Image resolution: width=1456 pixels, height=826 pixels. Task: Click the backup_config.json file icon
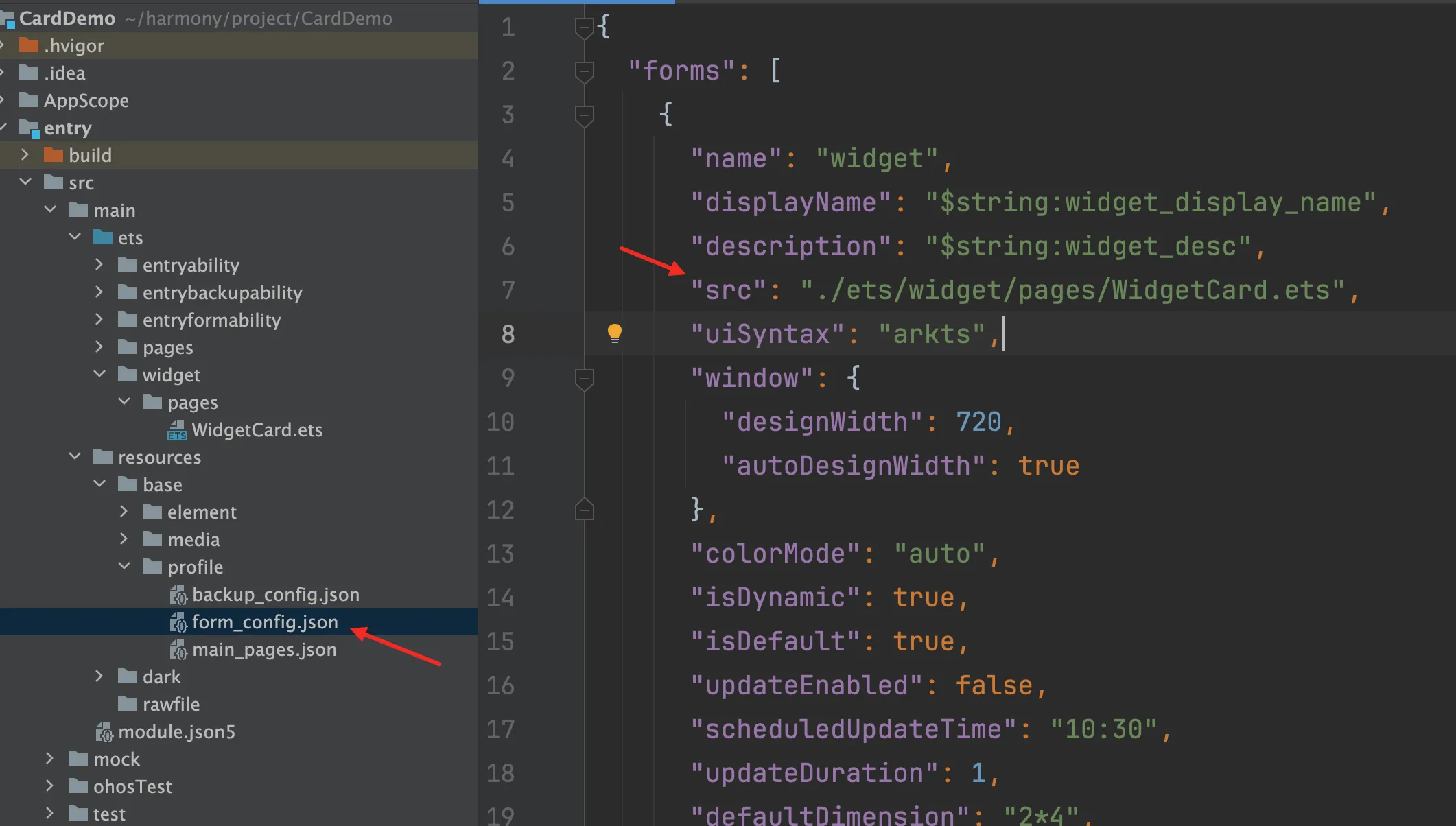[x=178, y=595]
